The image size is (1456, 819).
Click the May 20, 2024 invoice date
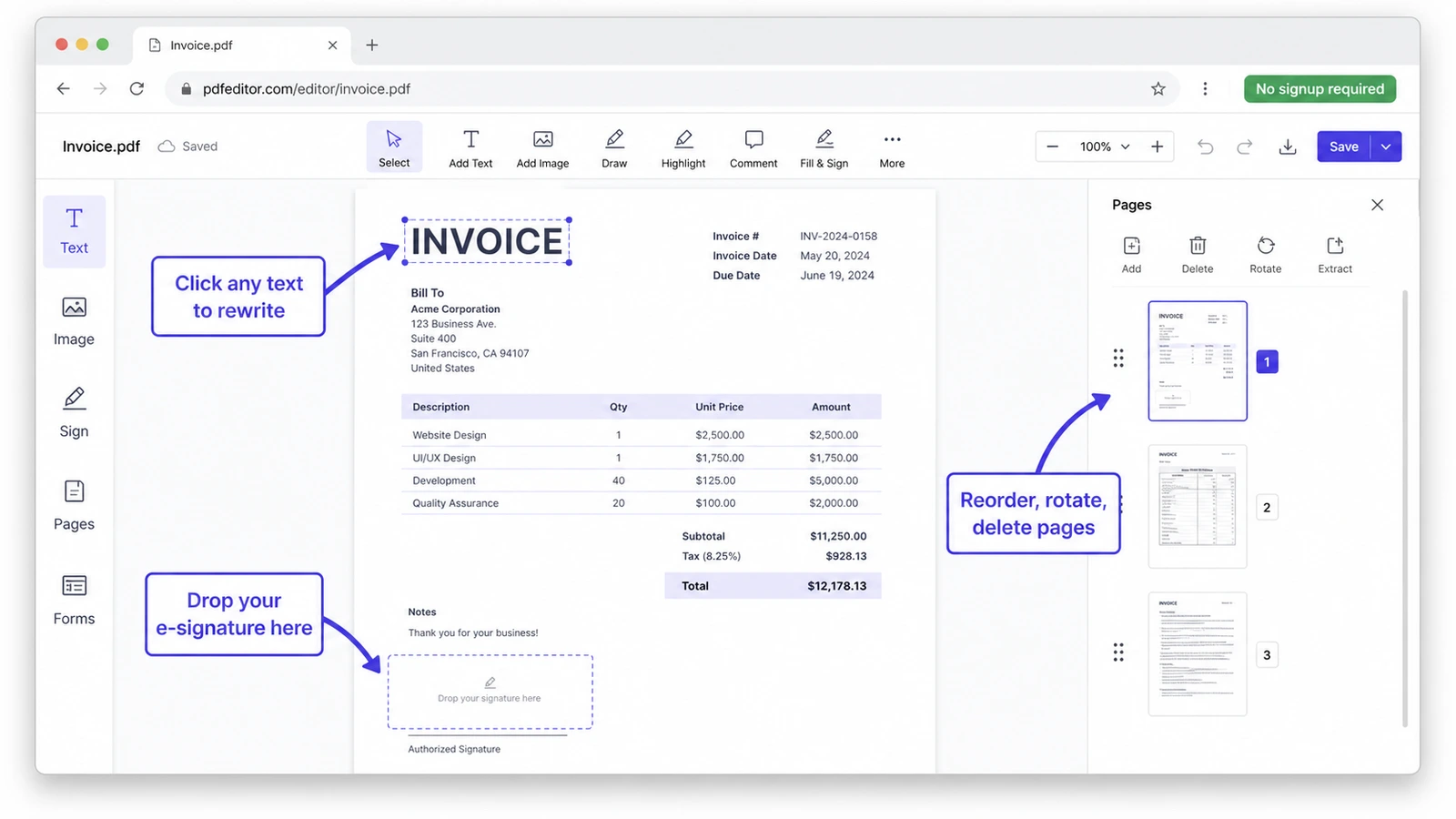click(834, 256)
